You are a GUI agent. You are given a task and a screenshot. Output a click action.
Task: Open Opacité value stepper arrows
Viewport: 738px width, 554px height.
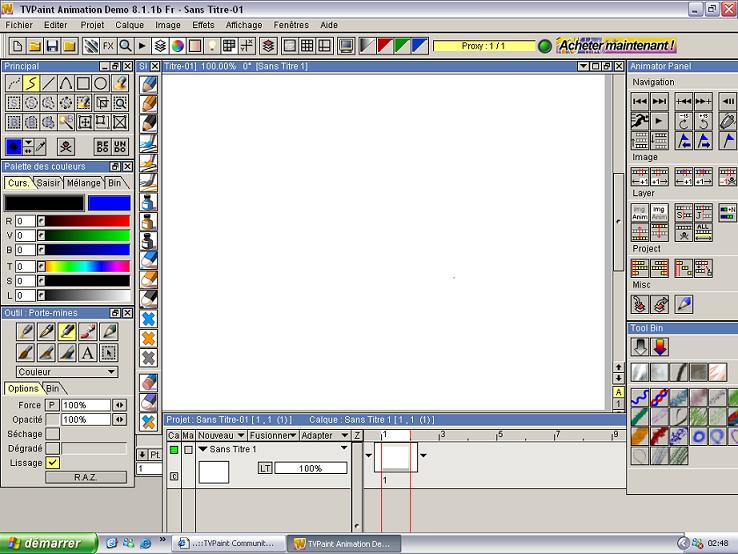coord(120,419)
